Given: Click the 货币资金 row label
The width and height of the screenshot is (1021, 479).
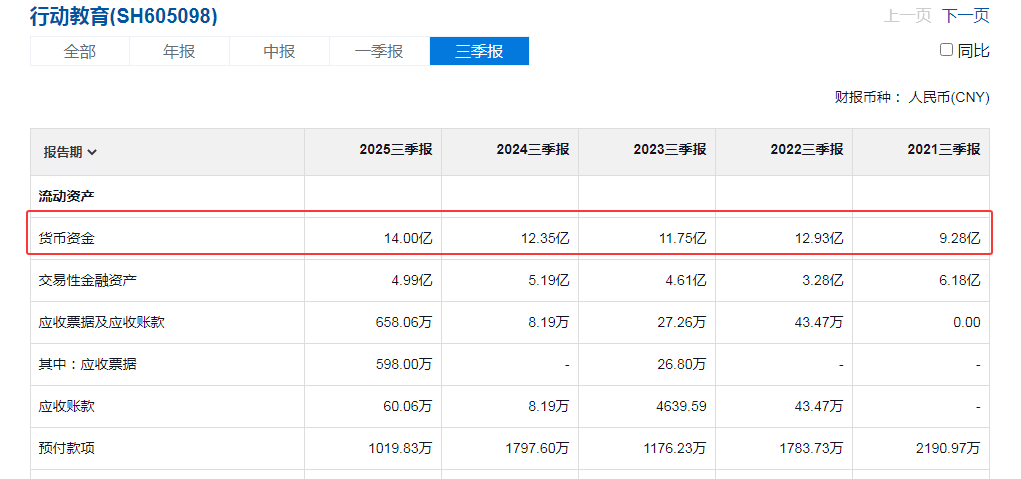Looking at the screenshot, I should point(67,238).
